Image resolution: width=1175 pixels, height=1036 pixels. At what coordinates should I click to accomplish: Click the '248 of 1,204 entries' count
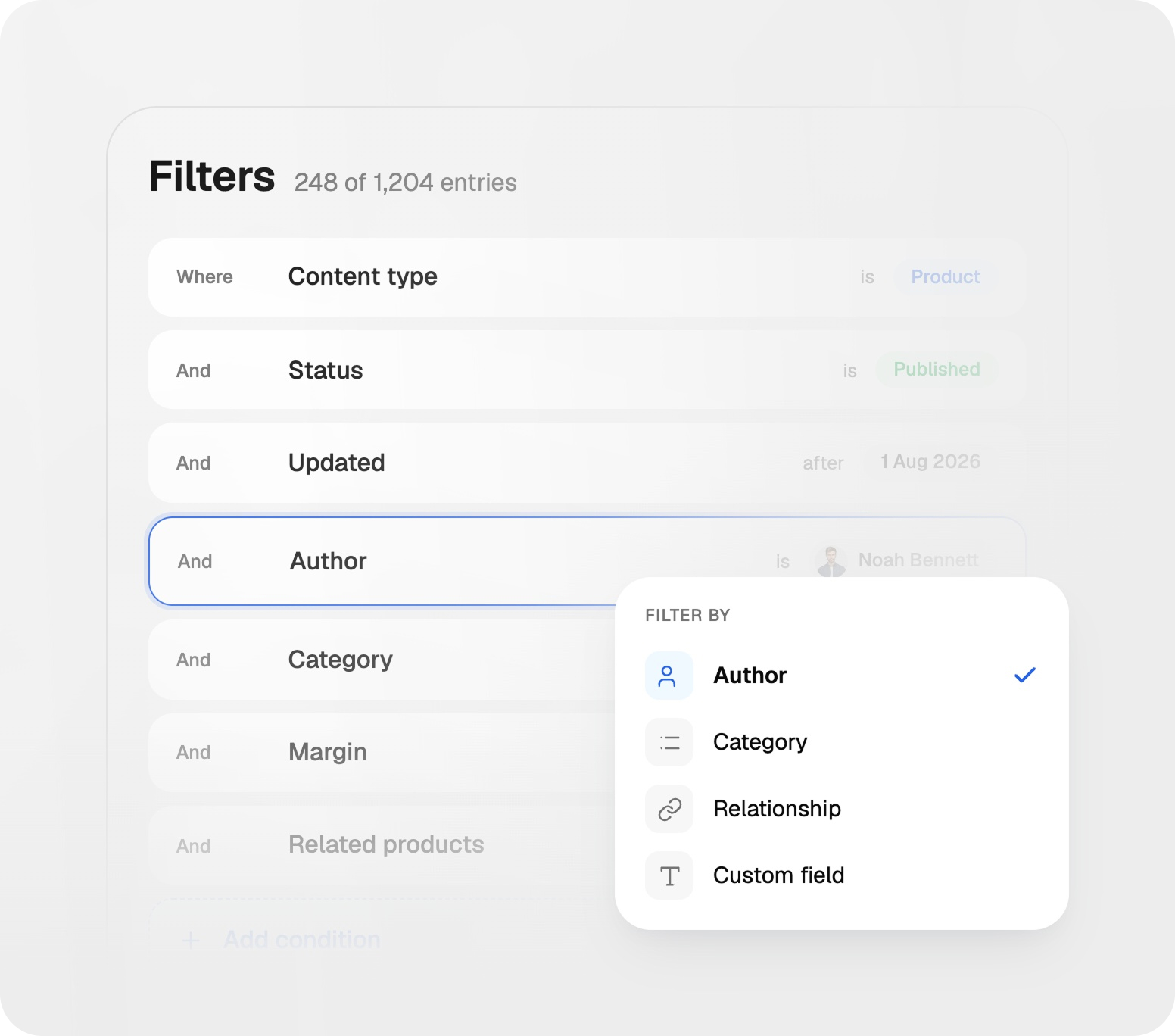pyautogui.click(x=405, y=183)
